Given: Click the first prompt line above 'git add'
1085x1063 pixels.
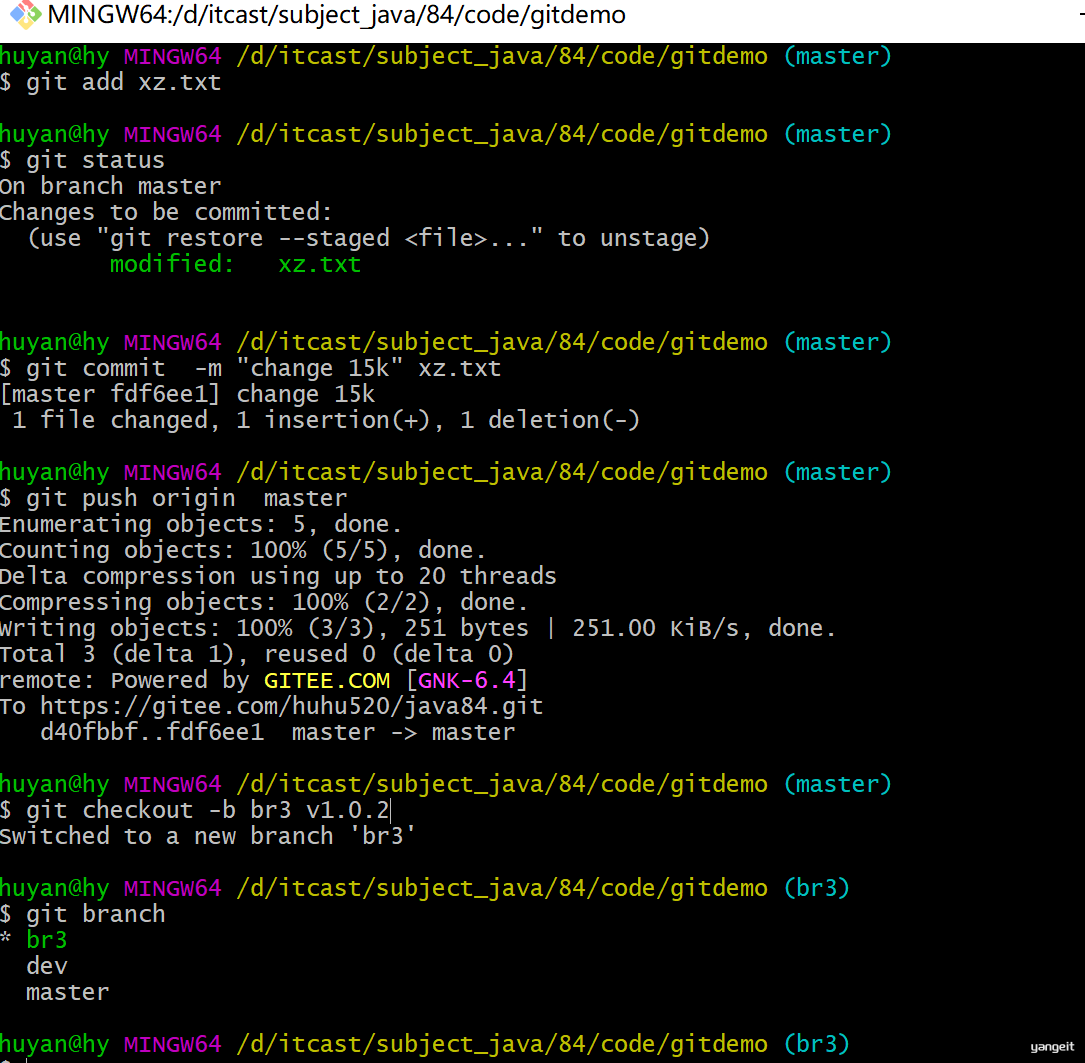Looking at the screenshot, I should (x=446, y=56).
